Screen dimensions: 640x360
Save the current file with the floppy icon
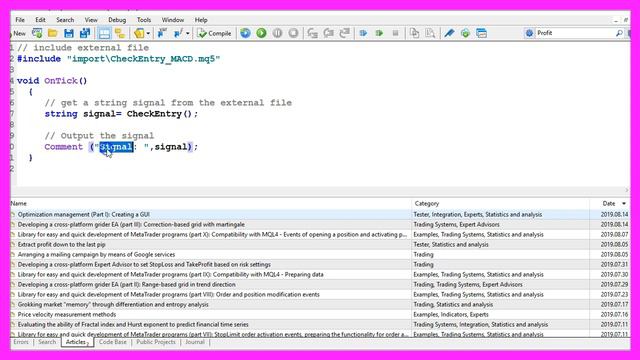[x=69, y=33]
